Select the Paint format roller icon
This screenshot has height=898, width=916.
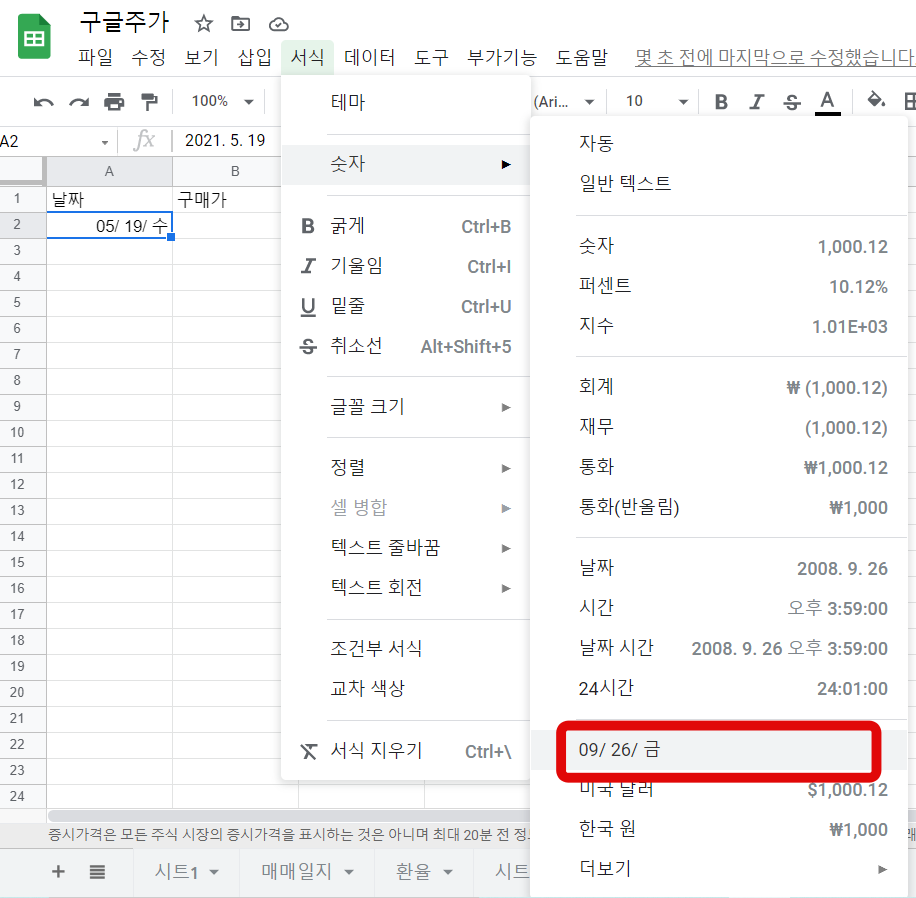[x=149, y=101]
